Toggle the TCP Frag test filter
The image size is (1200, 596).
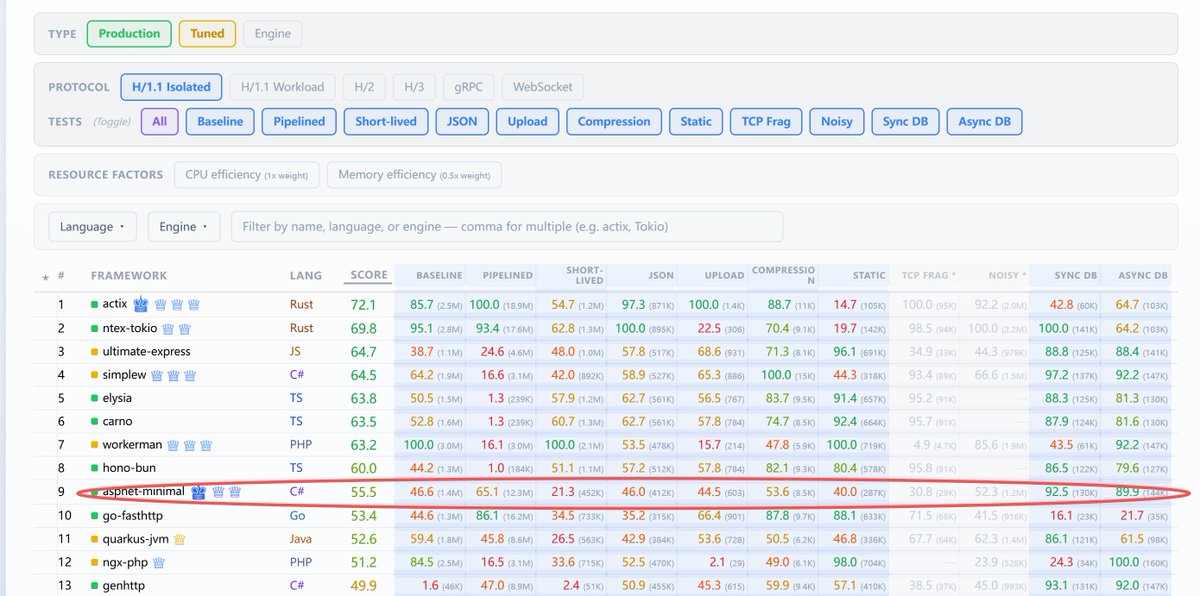click(766, 121)
